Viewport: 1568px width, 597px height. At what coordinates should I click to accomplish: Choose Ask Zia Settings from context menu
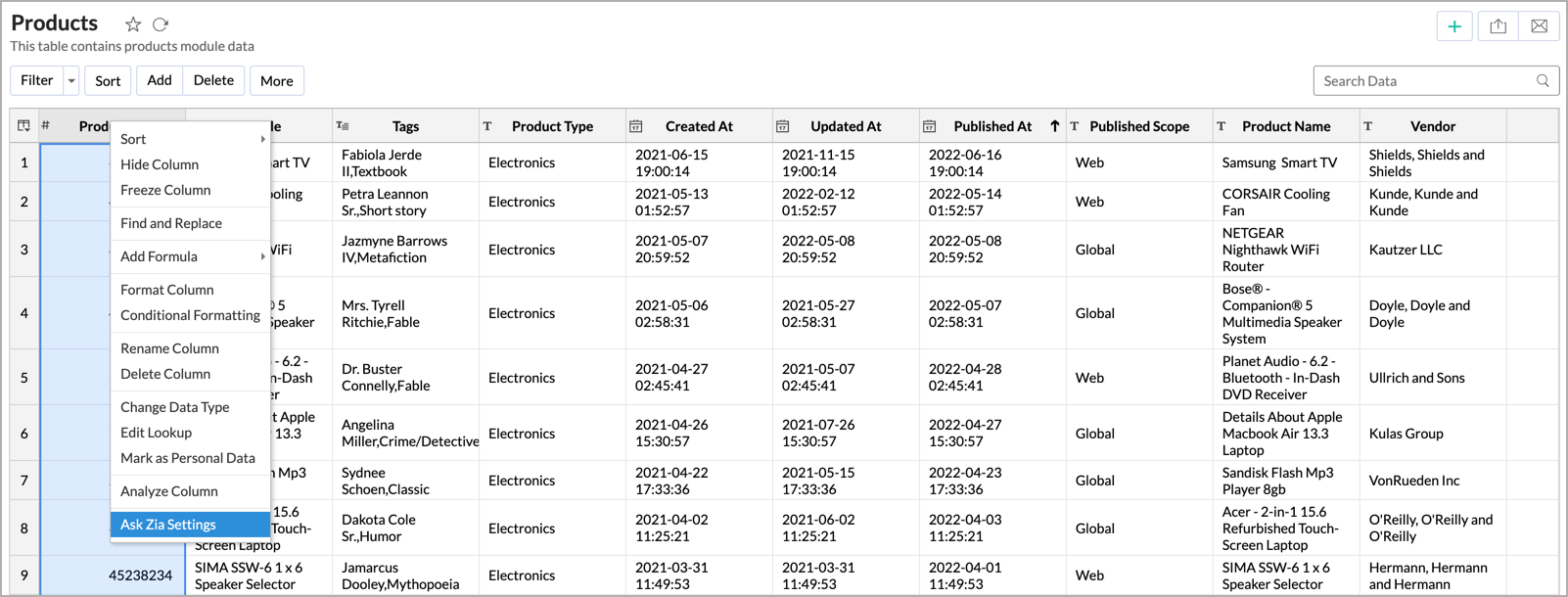(168, 525)
